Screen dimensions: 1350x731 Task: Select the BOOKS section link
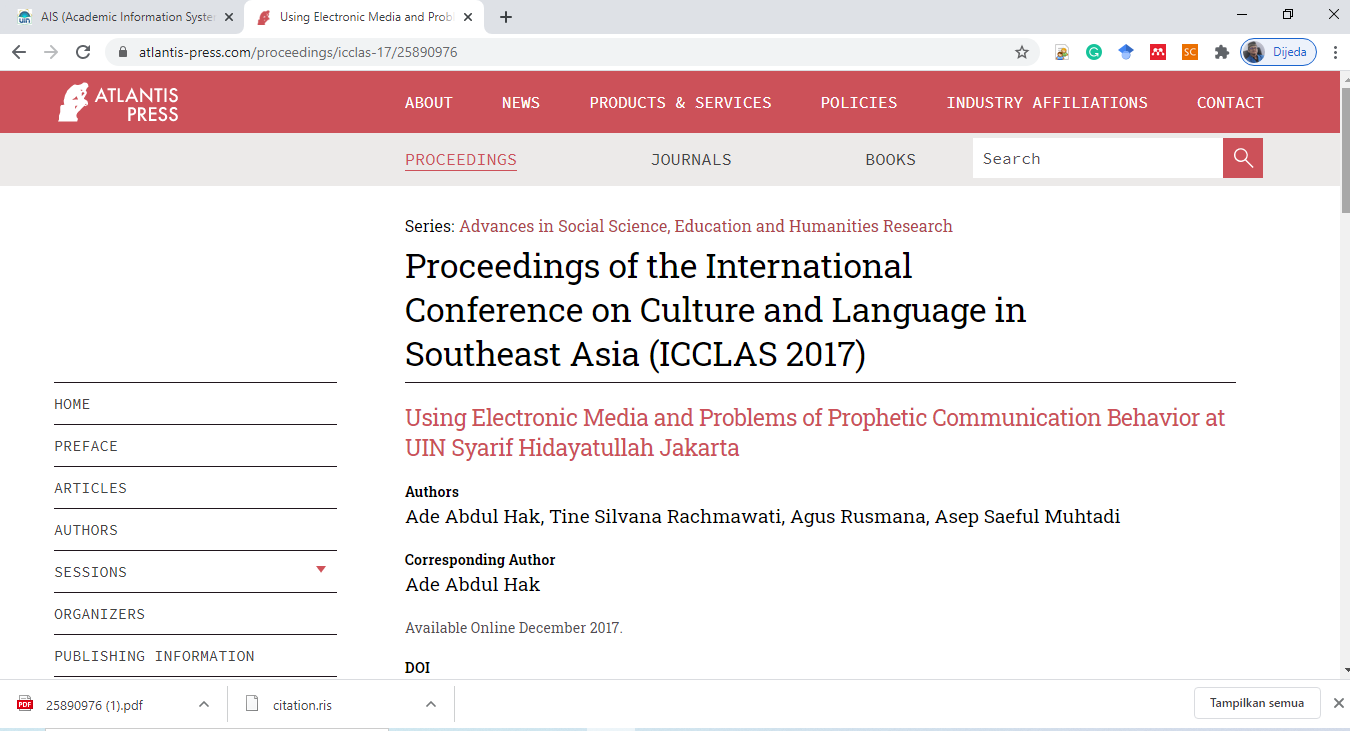pos(891,160)
